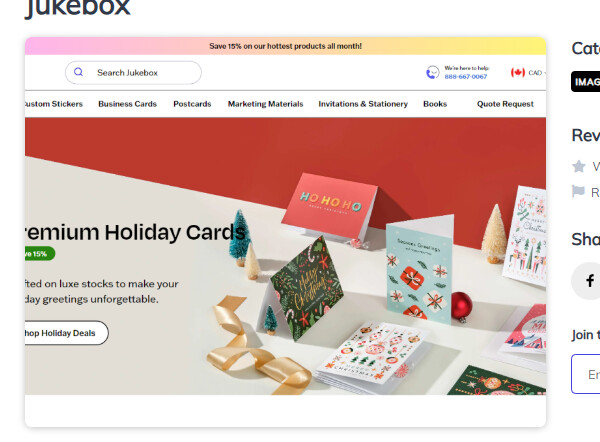Call the 888-667-0067 phone link
Image resolution: width=600 pixels, height=442 pixels.
(x=466, y=77)
